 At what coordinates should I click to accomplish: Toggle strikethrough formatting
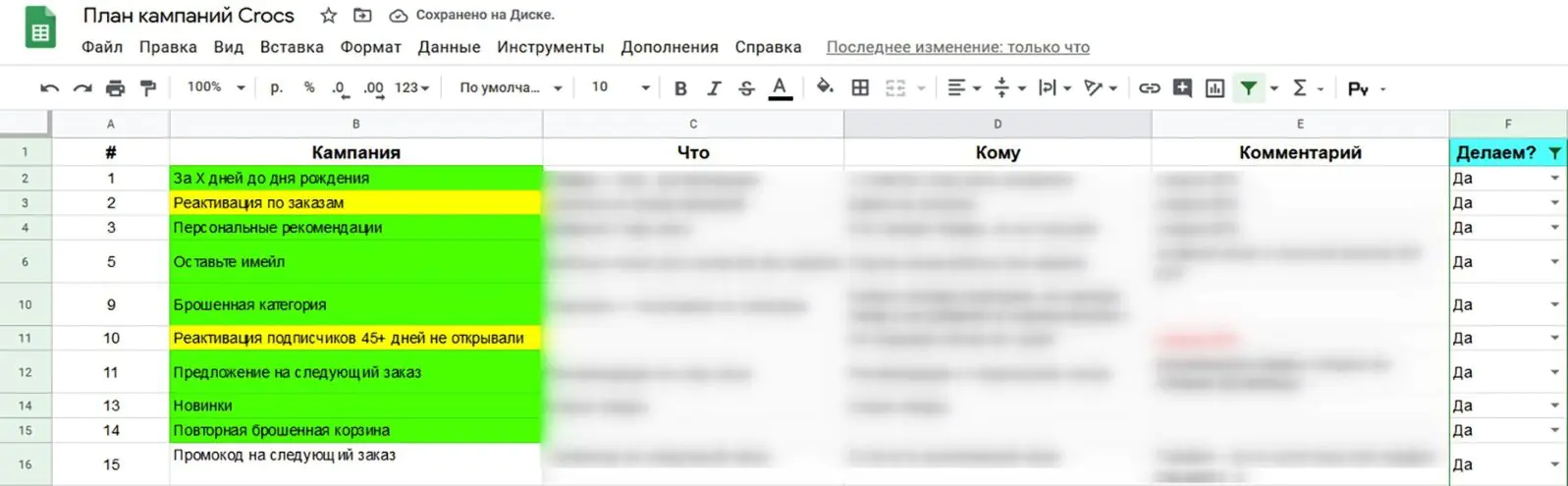746,88
